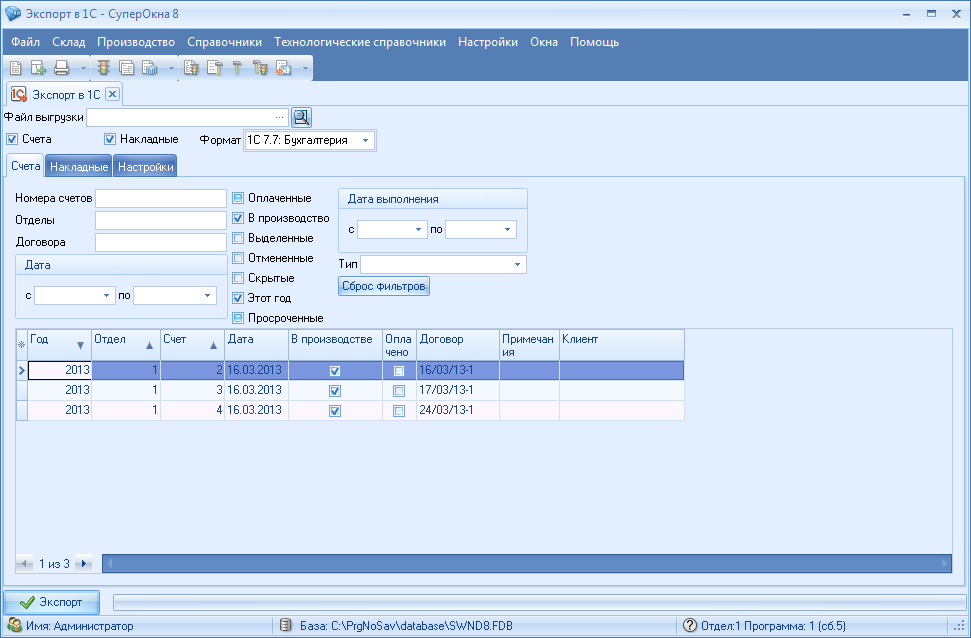This screenshot has height=638, width=971.
Task: Open the Тип dropdown
Action: (517, 264)
